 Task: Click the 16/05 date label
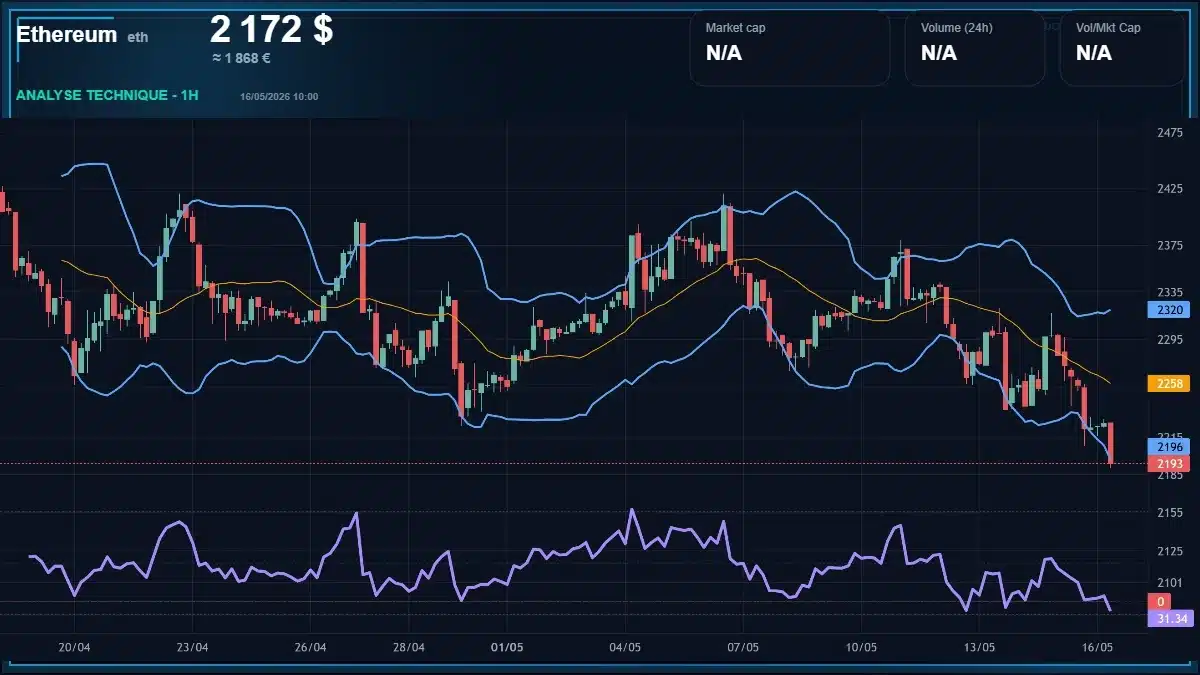click(x=1098, y=647)
